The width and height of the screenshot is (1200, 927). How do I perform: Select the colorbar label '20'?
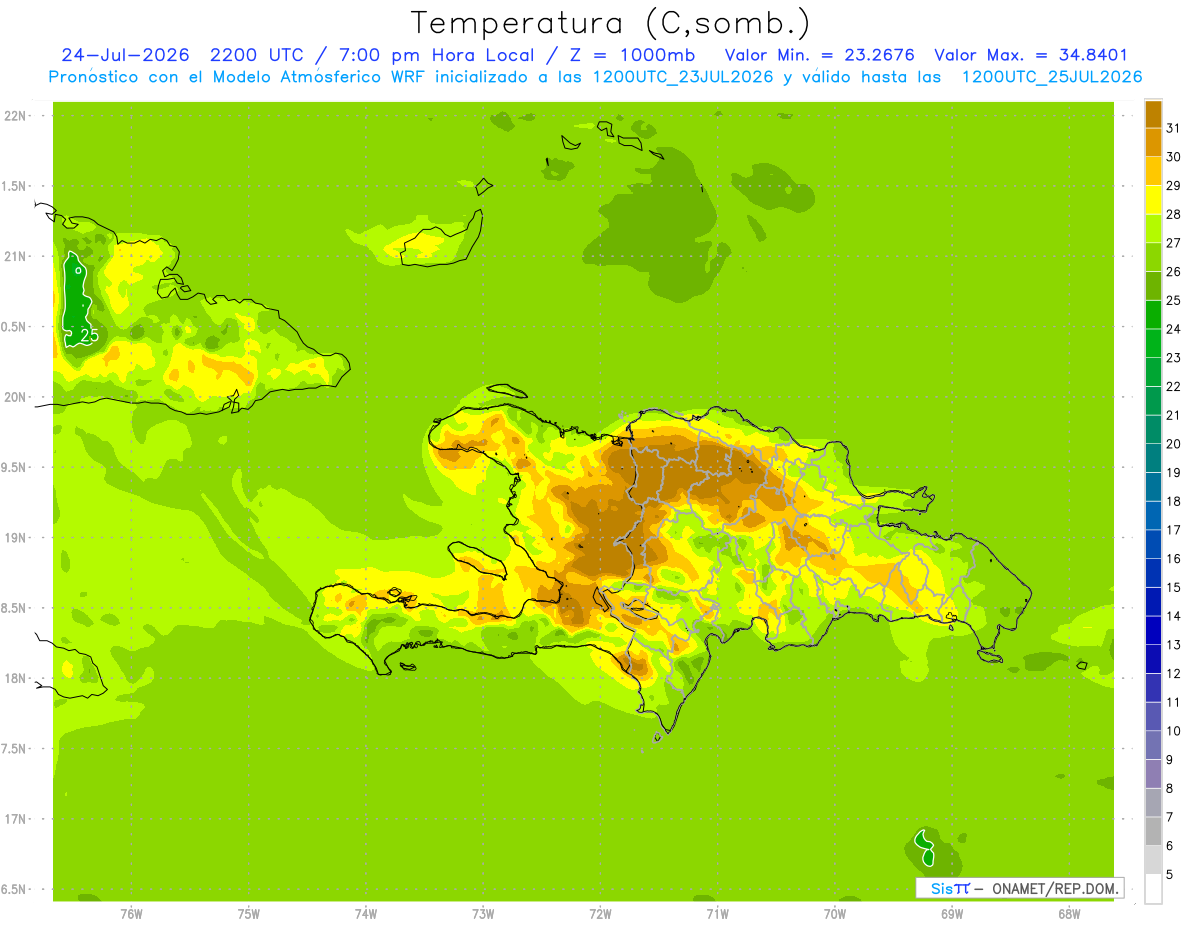coord(1174,444)
